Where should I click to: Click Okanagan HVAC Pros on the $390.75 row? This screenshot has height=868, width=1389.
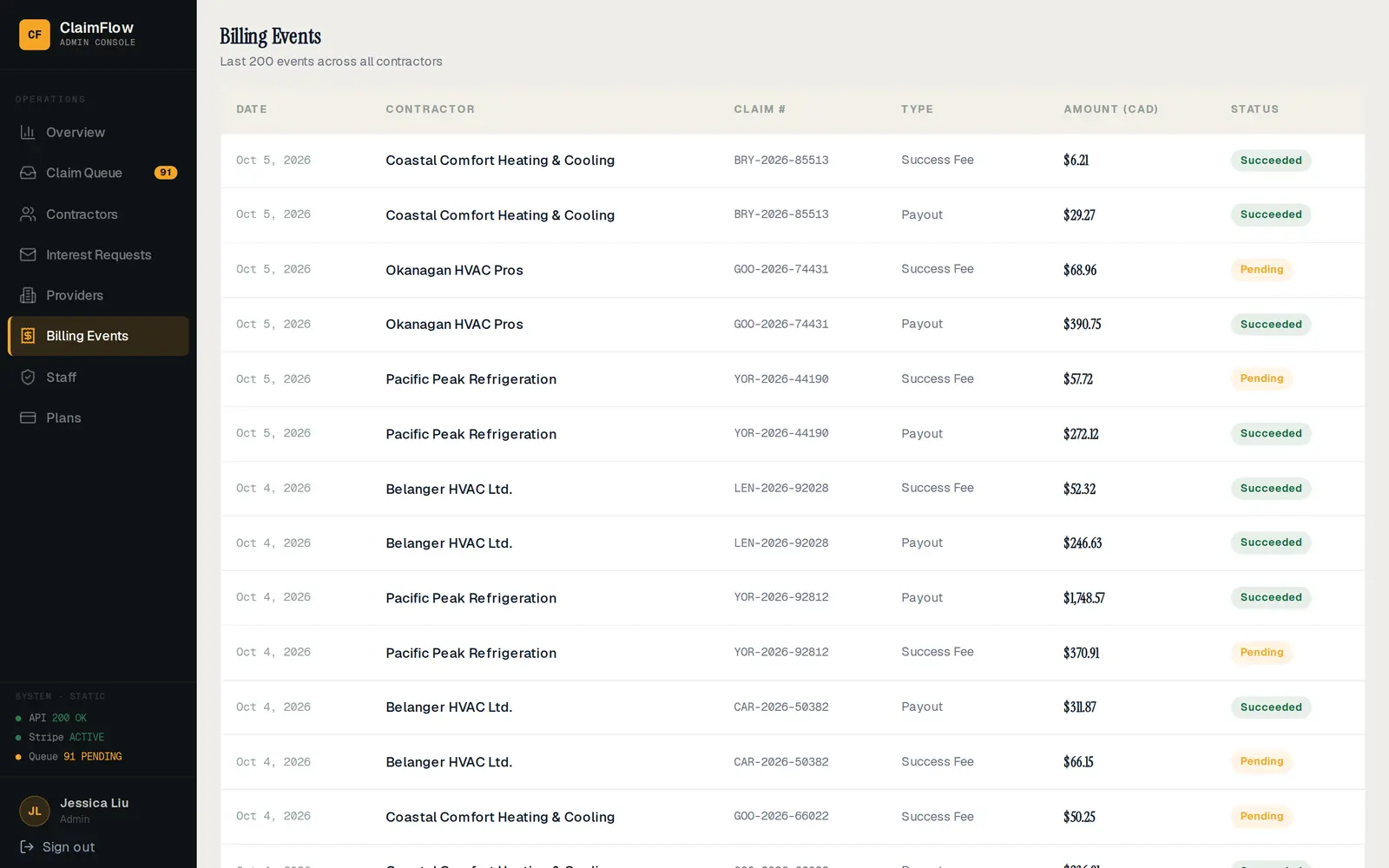[454, 325]
